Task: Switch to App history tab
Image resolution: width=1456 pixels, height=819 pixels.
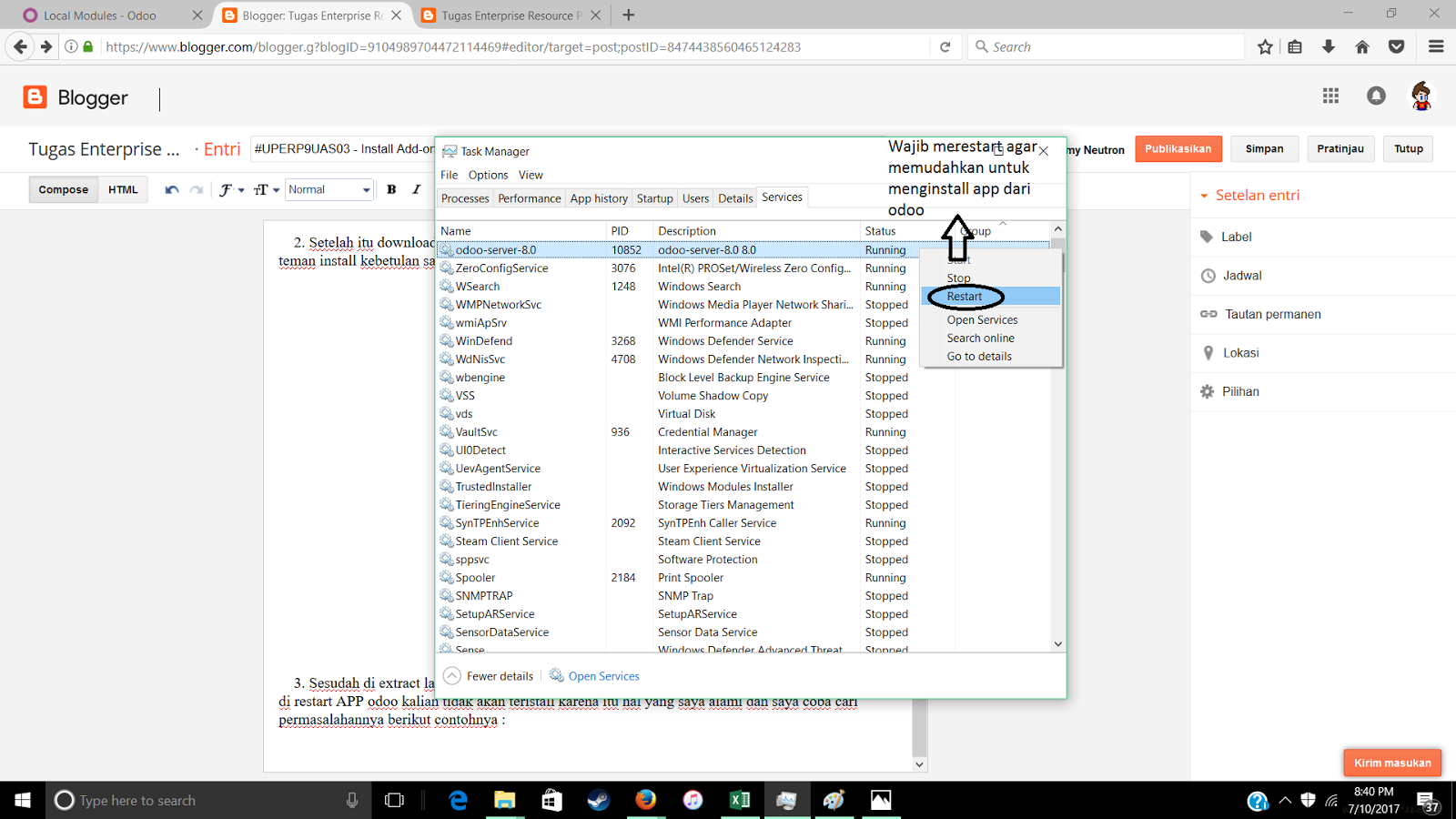Action: tap(599, 198)
